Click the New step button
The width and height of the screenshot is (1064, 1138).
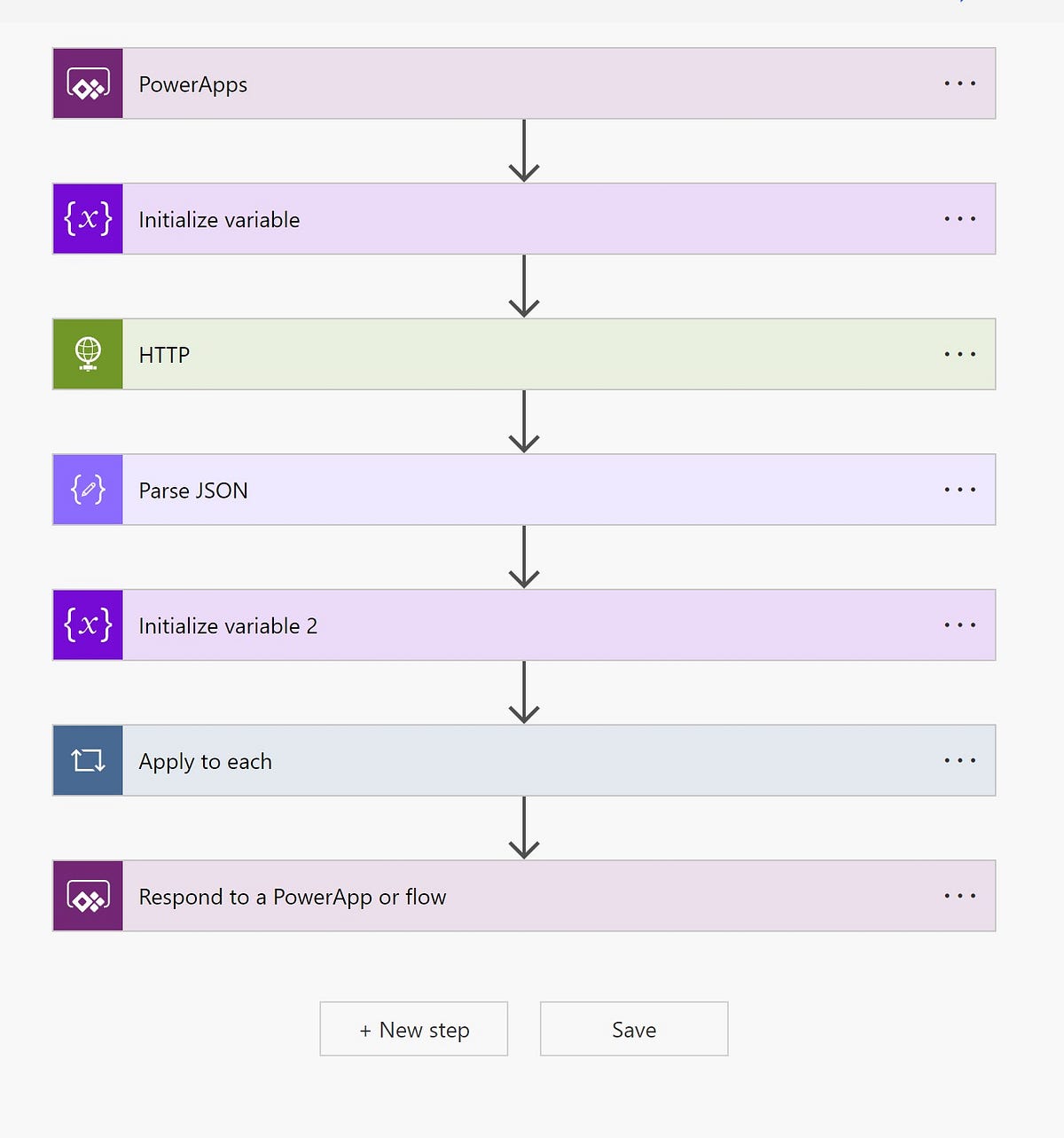tap(413, 1029)
